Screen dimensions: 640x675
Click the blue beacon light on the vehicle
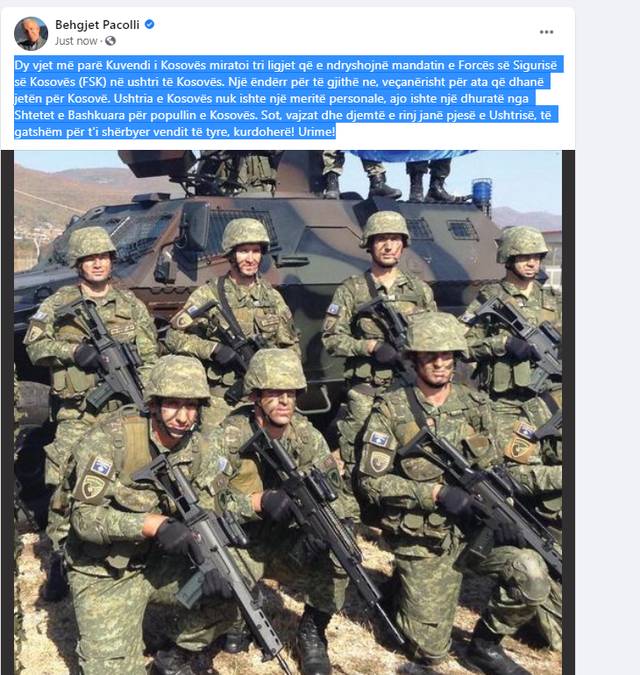pyautogui.click(x=482, y=190)
